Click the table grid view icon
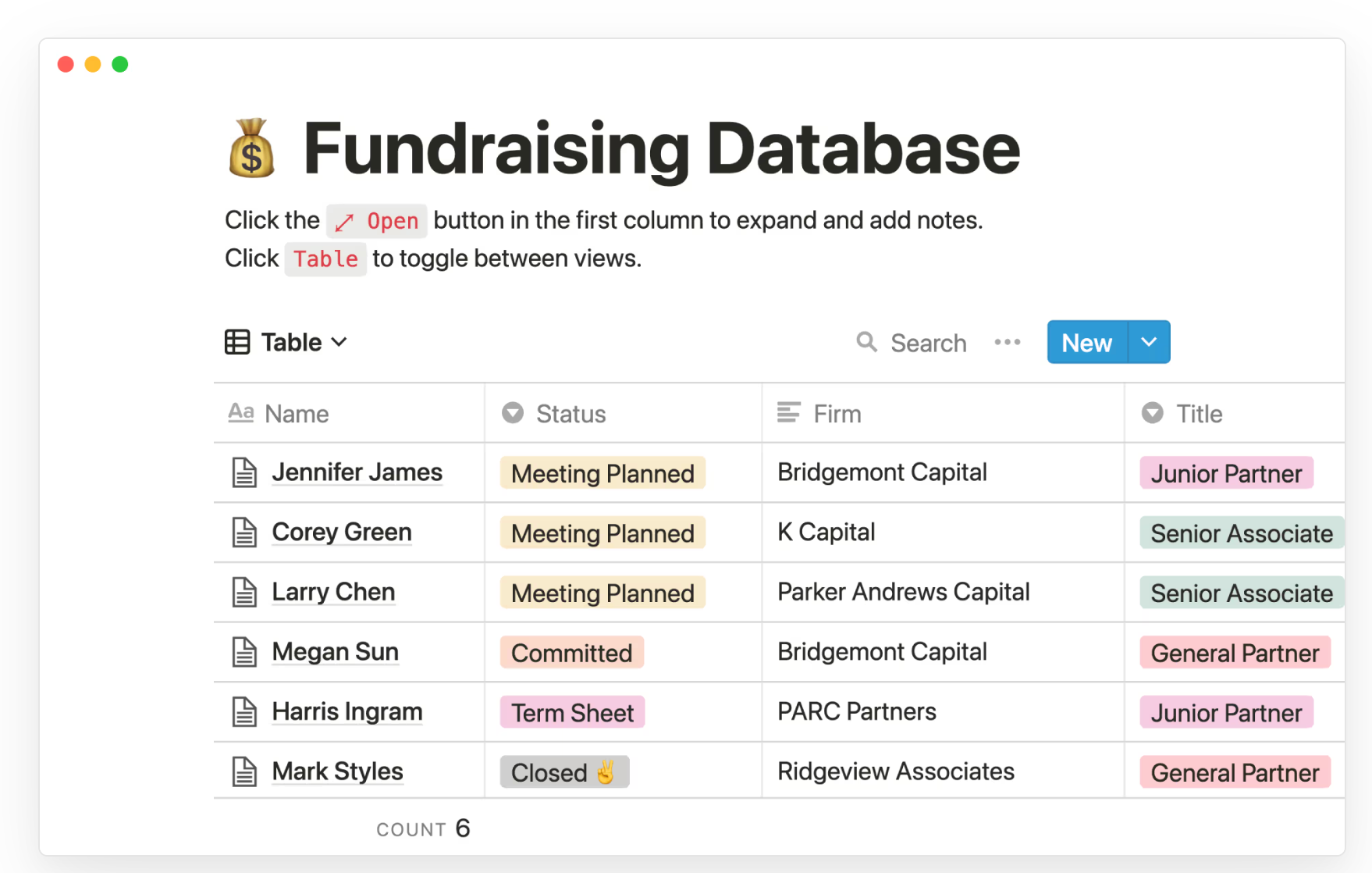This screenshot has width=1372, height=873. (237, 342)
